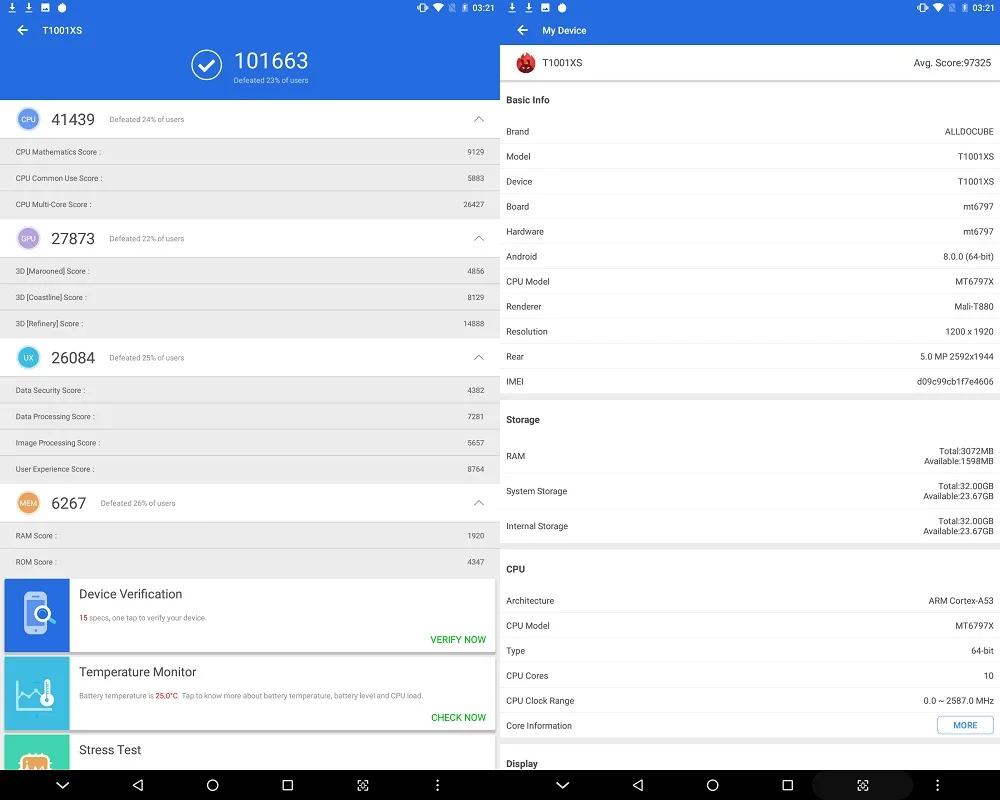Tap the Architecture ARM Cortex-A53 row

[750, 601]
